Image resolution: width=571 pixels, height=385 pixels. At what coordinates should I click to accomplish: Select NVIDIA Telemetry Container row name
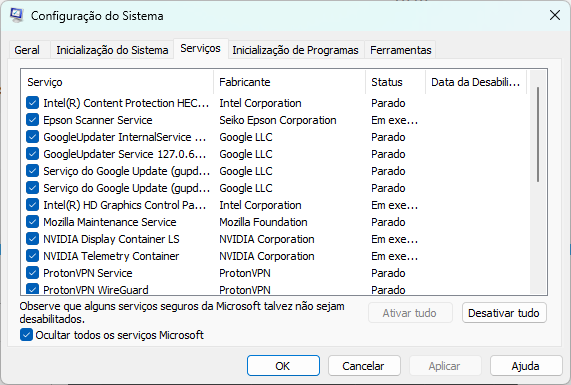click(111, 256)
